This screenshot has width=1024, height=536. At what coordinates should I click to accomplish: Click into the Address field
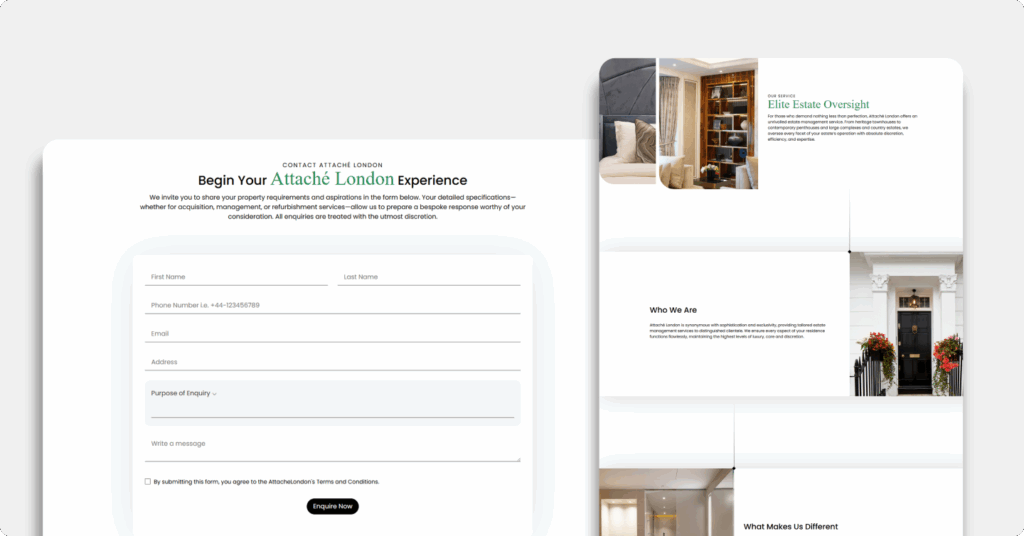click(x=332, y=362)
